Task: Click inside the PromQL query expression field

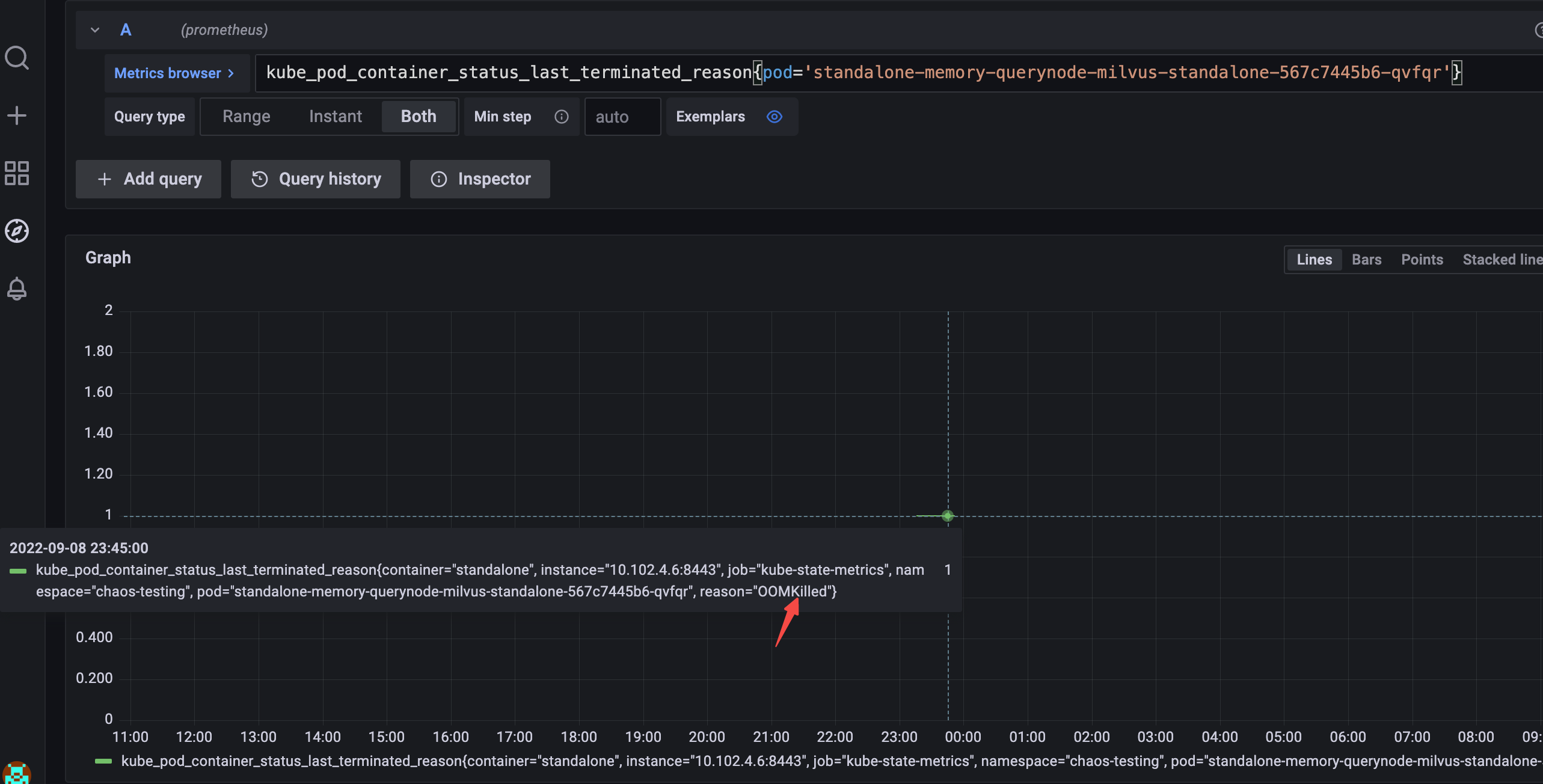Action: click(x=842, y=73)
